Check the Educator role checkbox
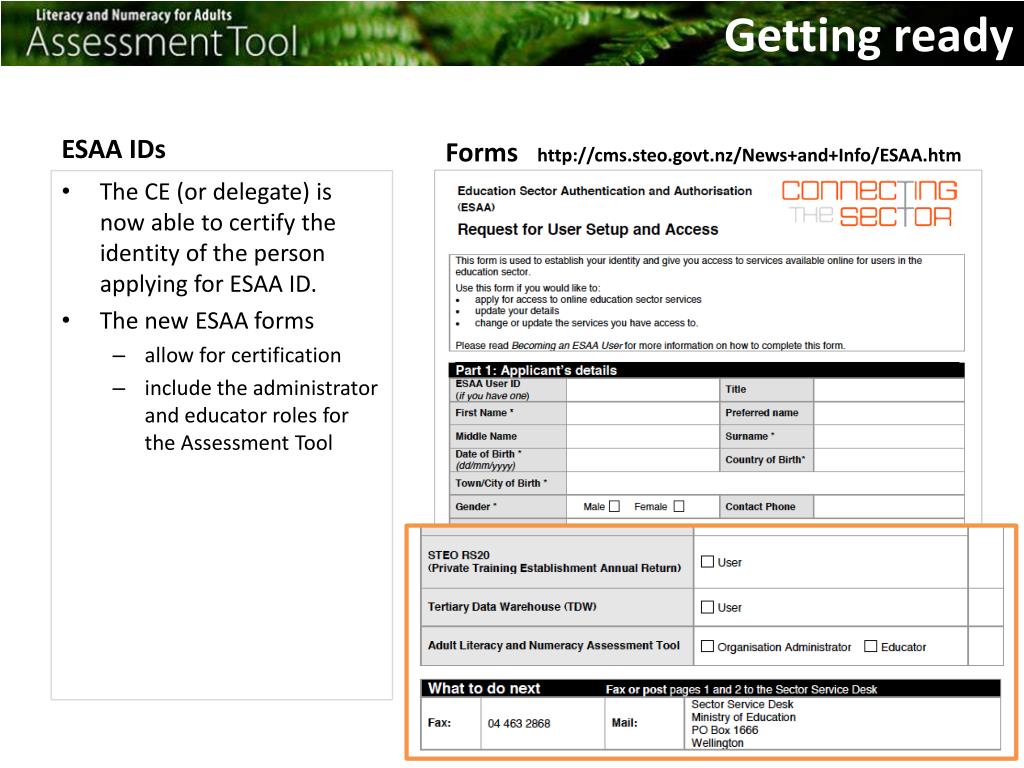 870,646
